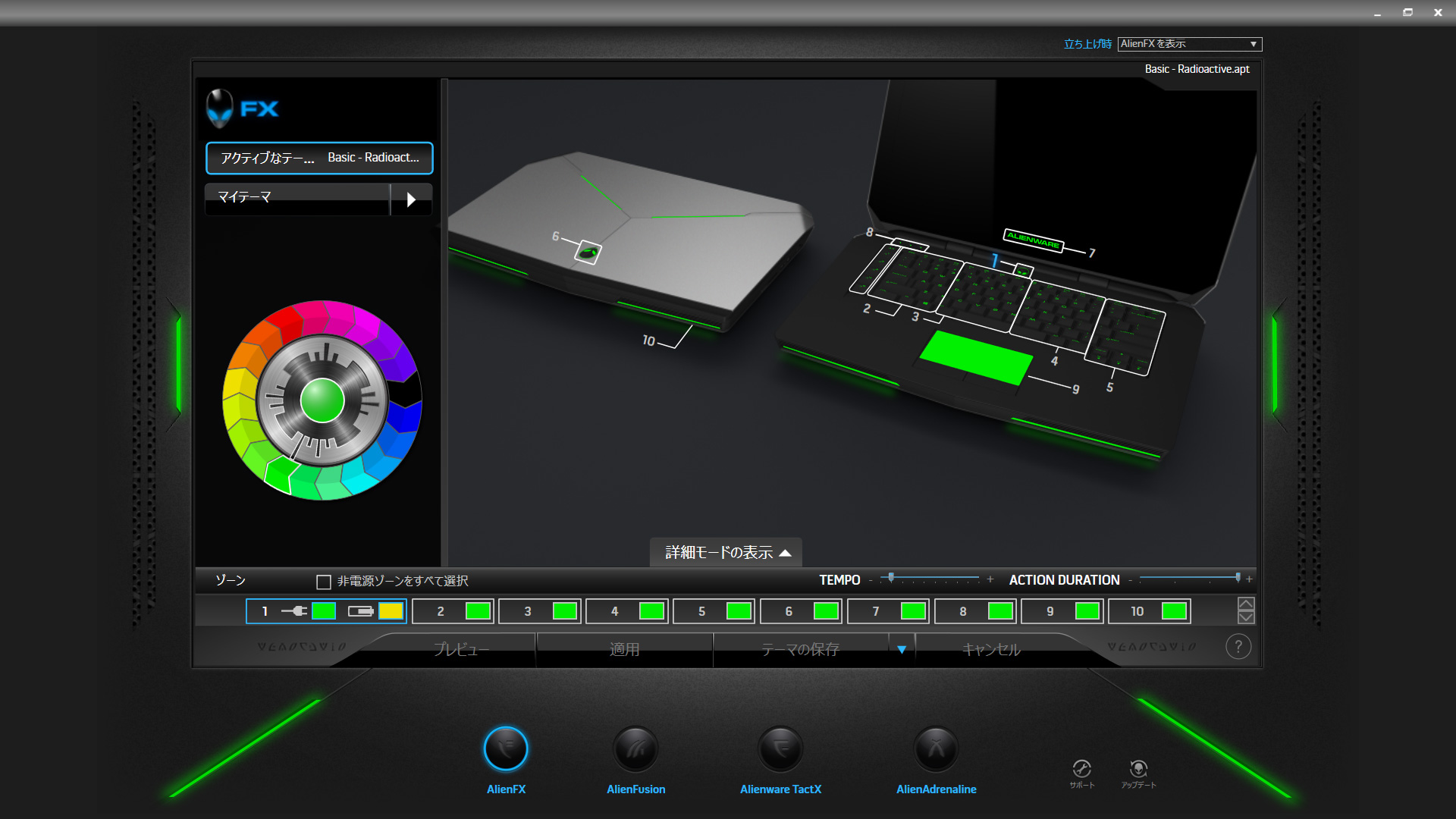Open the AlienFusion module icon
The width and height of the screenshot is (1456, 819).
635,749
